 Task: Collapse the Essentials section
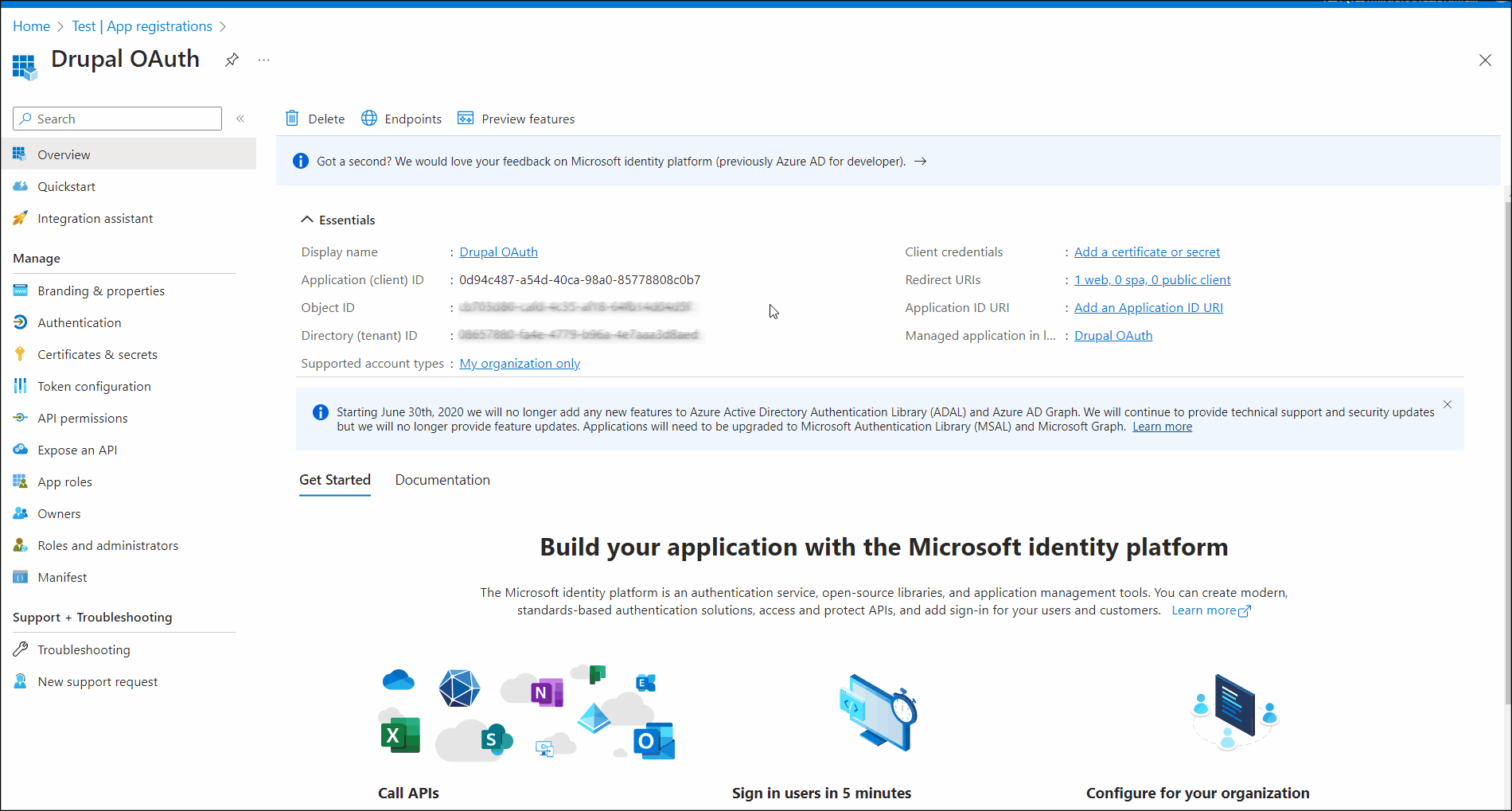click(306, 219)
